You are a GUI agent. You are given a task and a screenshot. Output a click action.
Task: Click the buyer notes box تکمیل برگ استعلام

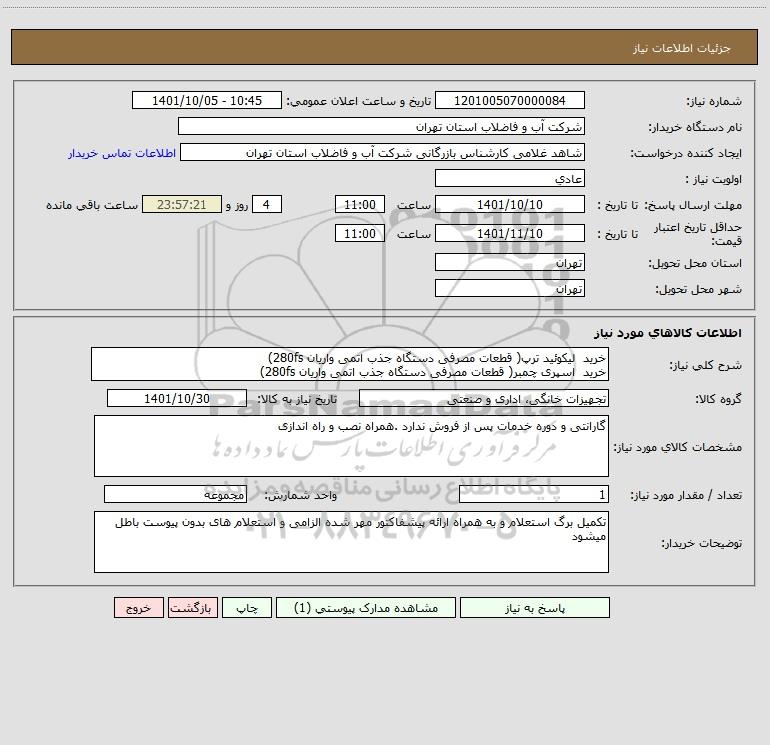click(351, 542)
